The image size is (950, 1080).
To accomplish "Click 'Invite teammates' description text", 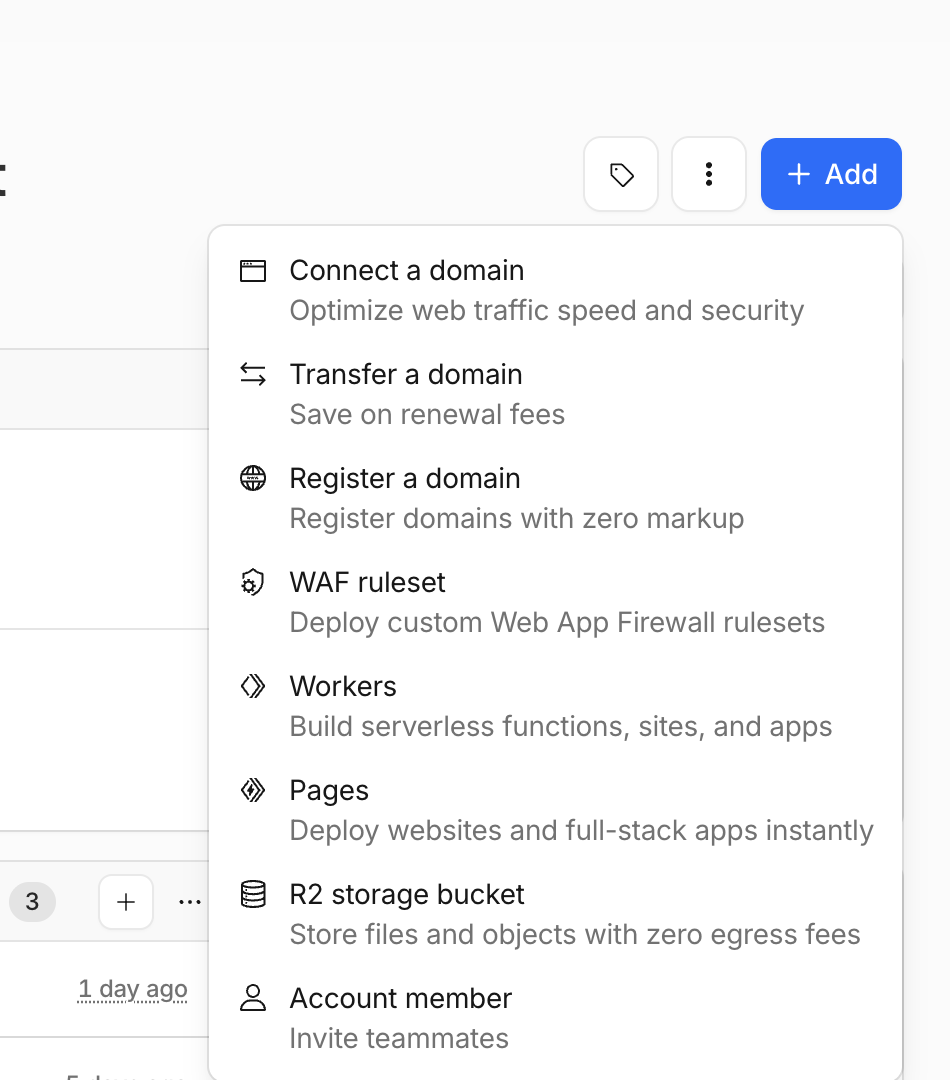I will click(x=399, y=1039).
